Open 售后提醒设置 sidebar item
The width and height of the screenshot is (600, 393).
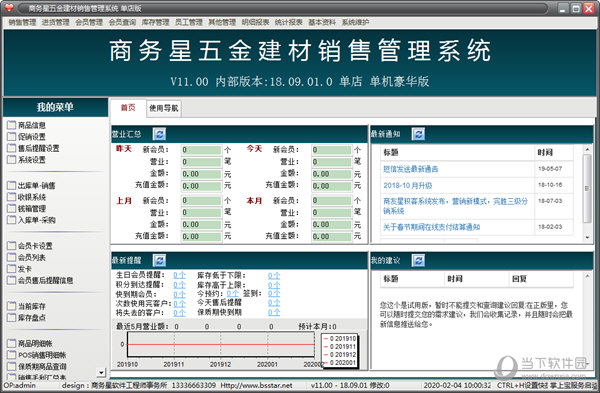(x=34, y=148)
